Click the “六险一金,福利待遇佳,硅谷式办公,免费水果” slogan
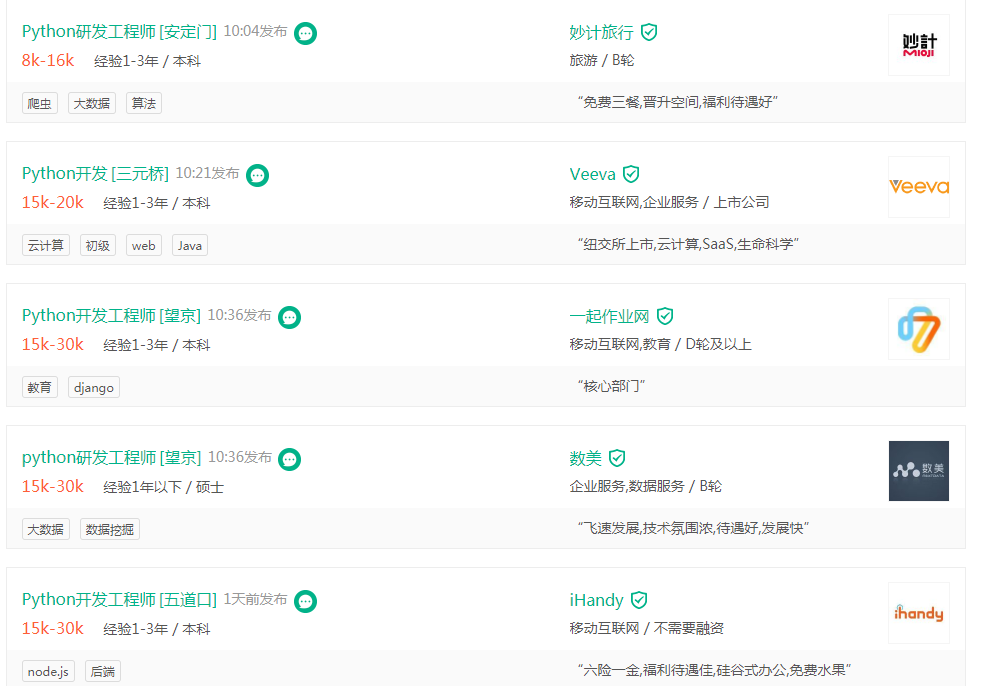This screenshot has height=686, width=995. (715, 671)
